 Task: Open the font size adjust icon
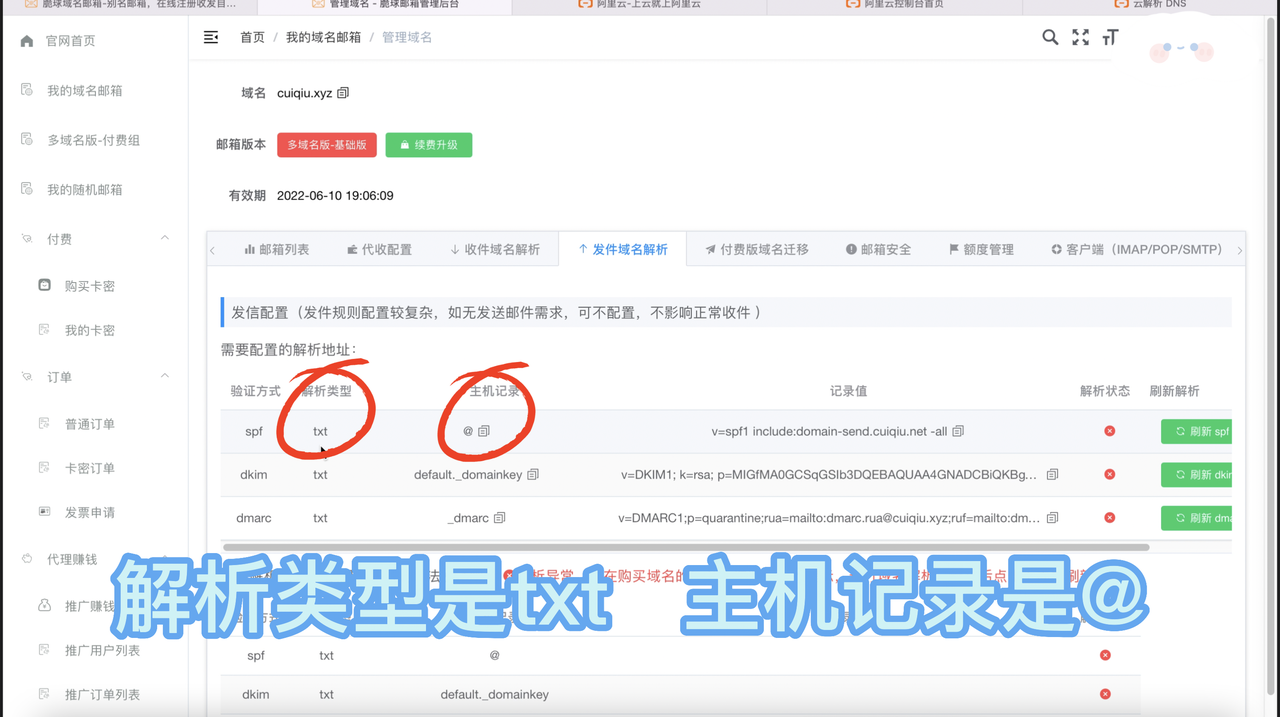pos(1110,37)
